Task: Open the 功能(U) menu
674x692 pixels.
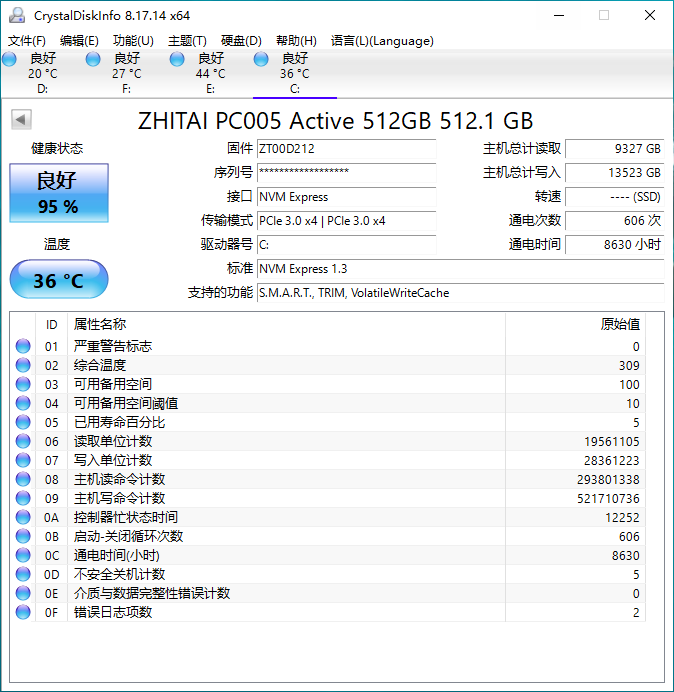Action: point(133,41)
